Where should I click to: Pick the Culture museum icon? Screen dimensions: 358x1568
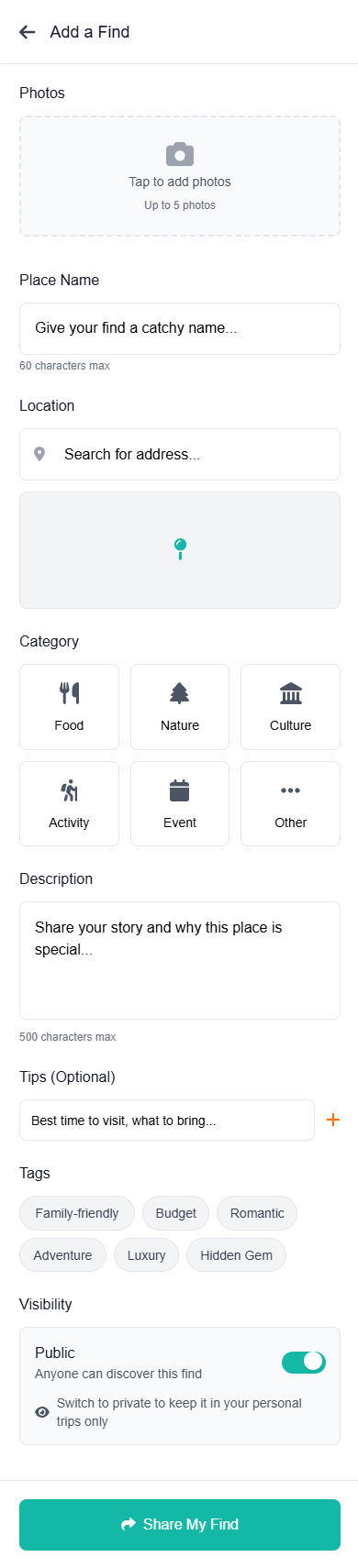pos(291,692)
